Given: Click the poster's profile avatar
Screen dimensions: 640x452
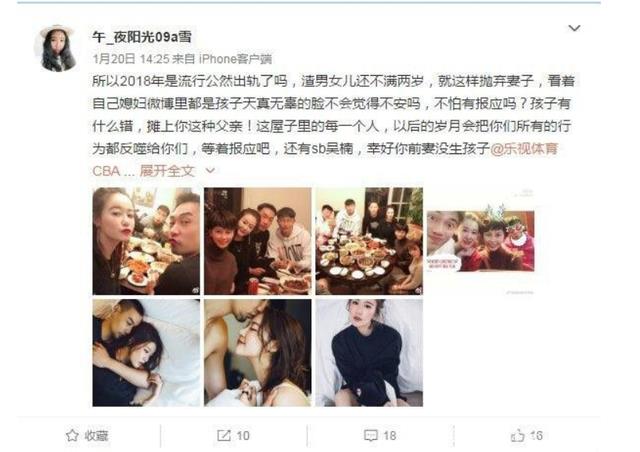Looking at the screenshot, I should pyautogui.click(x=56, y=49).
